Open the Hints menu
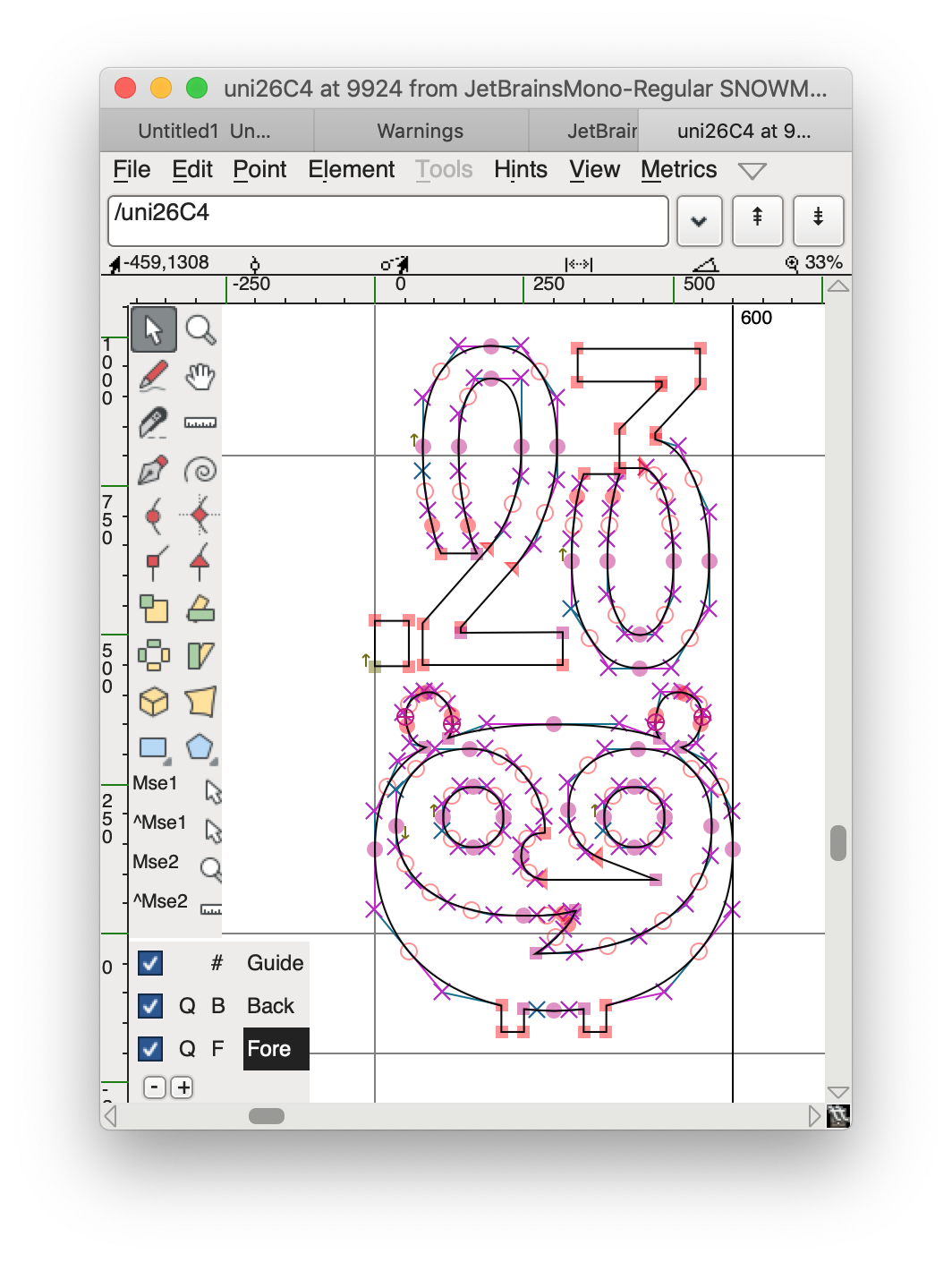This screenshot has width=952, height=1262. point(521,170)
